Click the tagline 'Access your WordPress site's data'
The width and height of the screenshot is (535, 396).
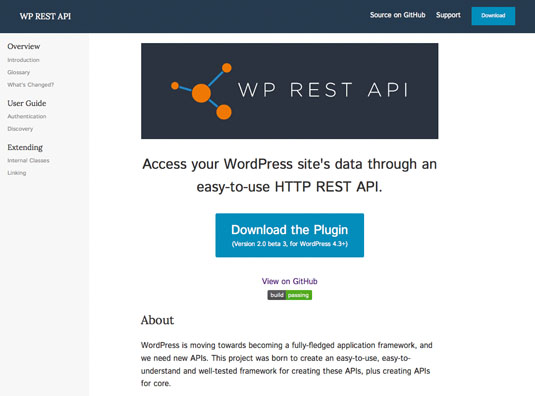coord(289,175)
